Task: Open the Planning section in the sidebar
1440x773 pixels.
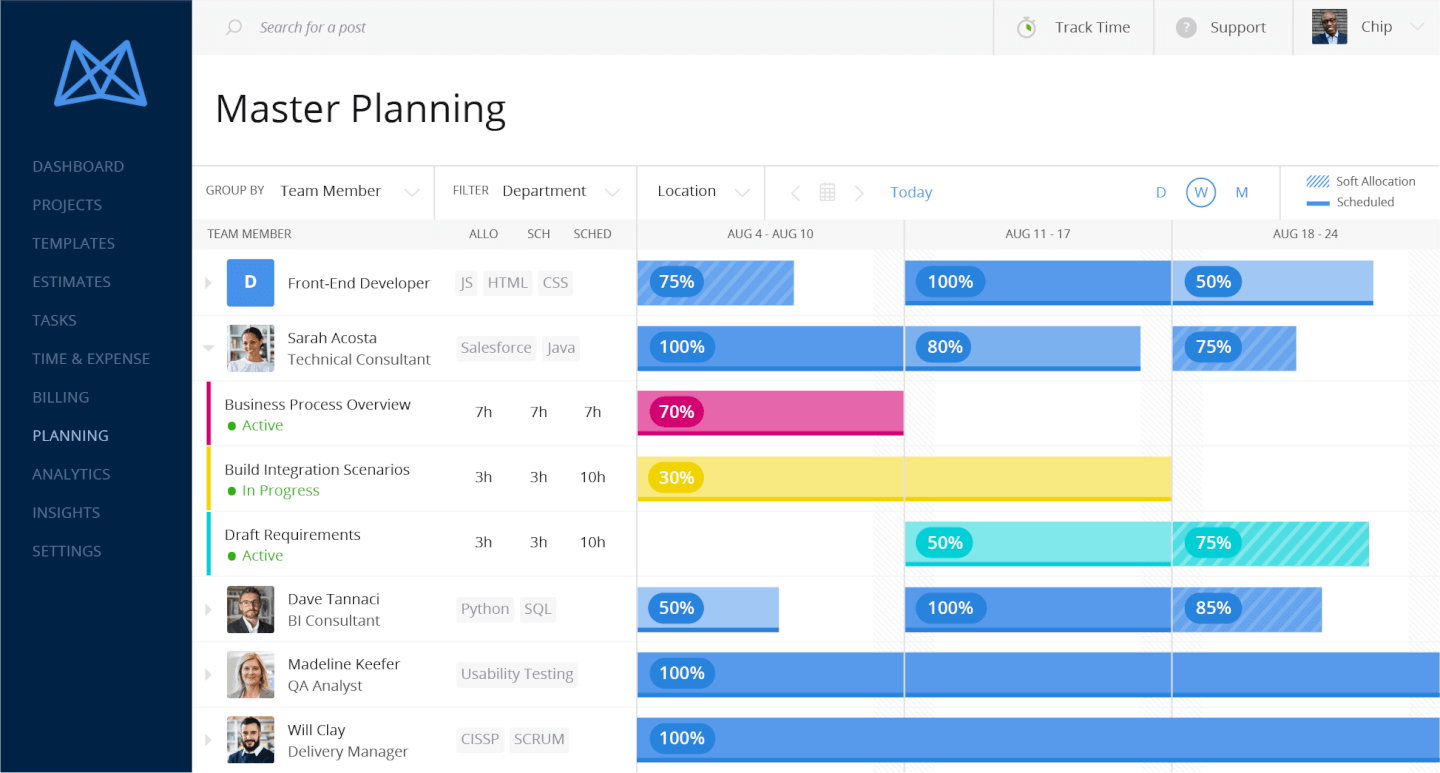Action: (70, 435)
